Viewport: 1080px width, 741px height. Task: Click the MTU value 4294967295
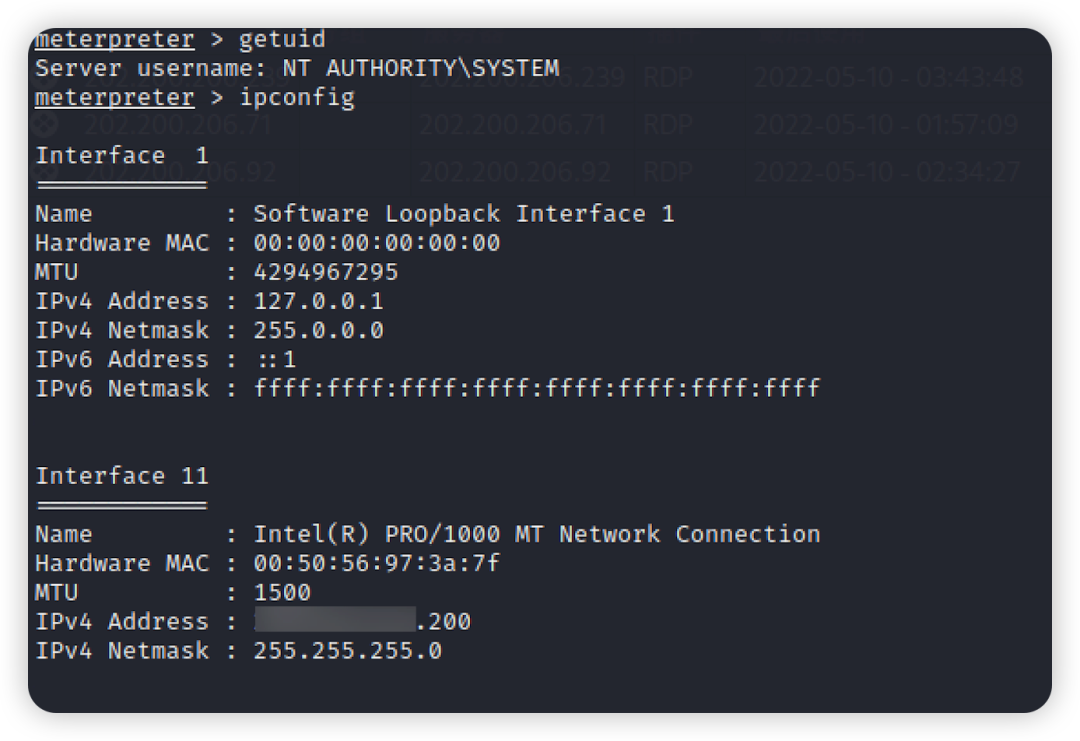coord(326,272)
